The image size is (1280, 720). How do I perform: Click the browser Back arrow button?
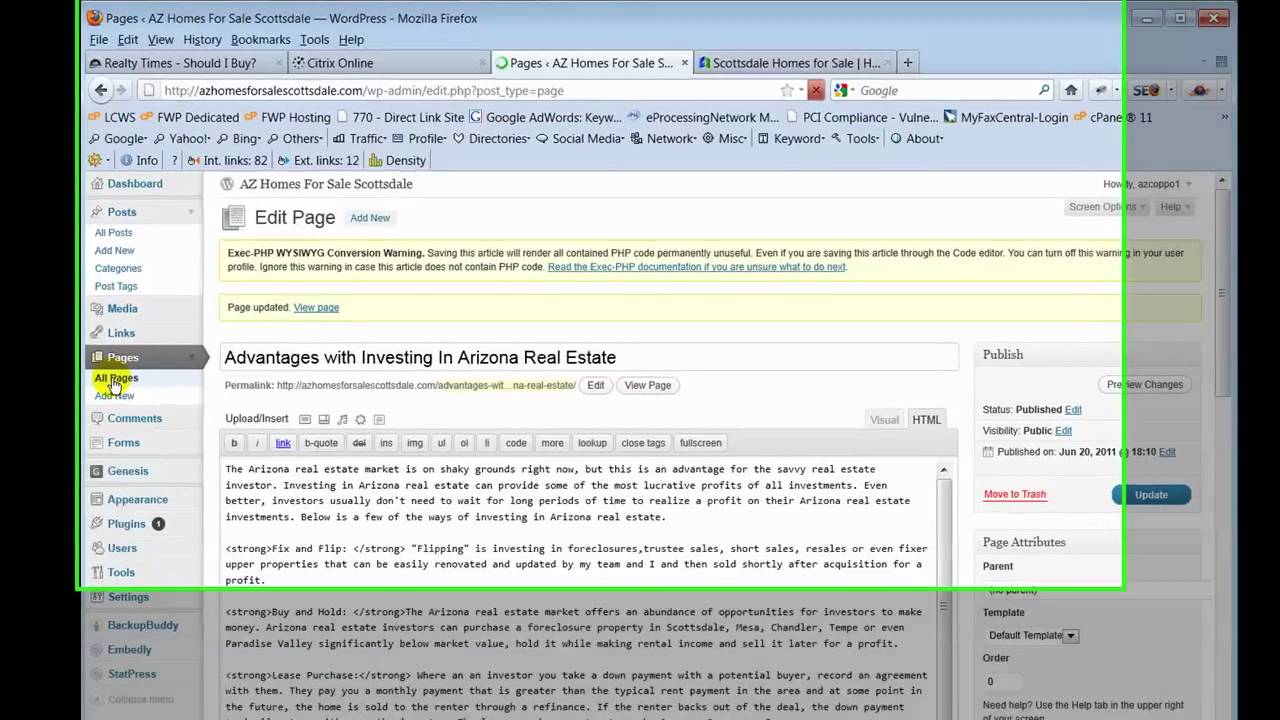tap(100, 90)
